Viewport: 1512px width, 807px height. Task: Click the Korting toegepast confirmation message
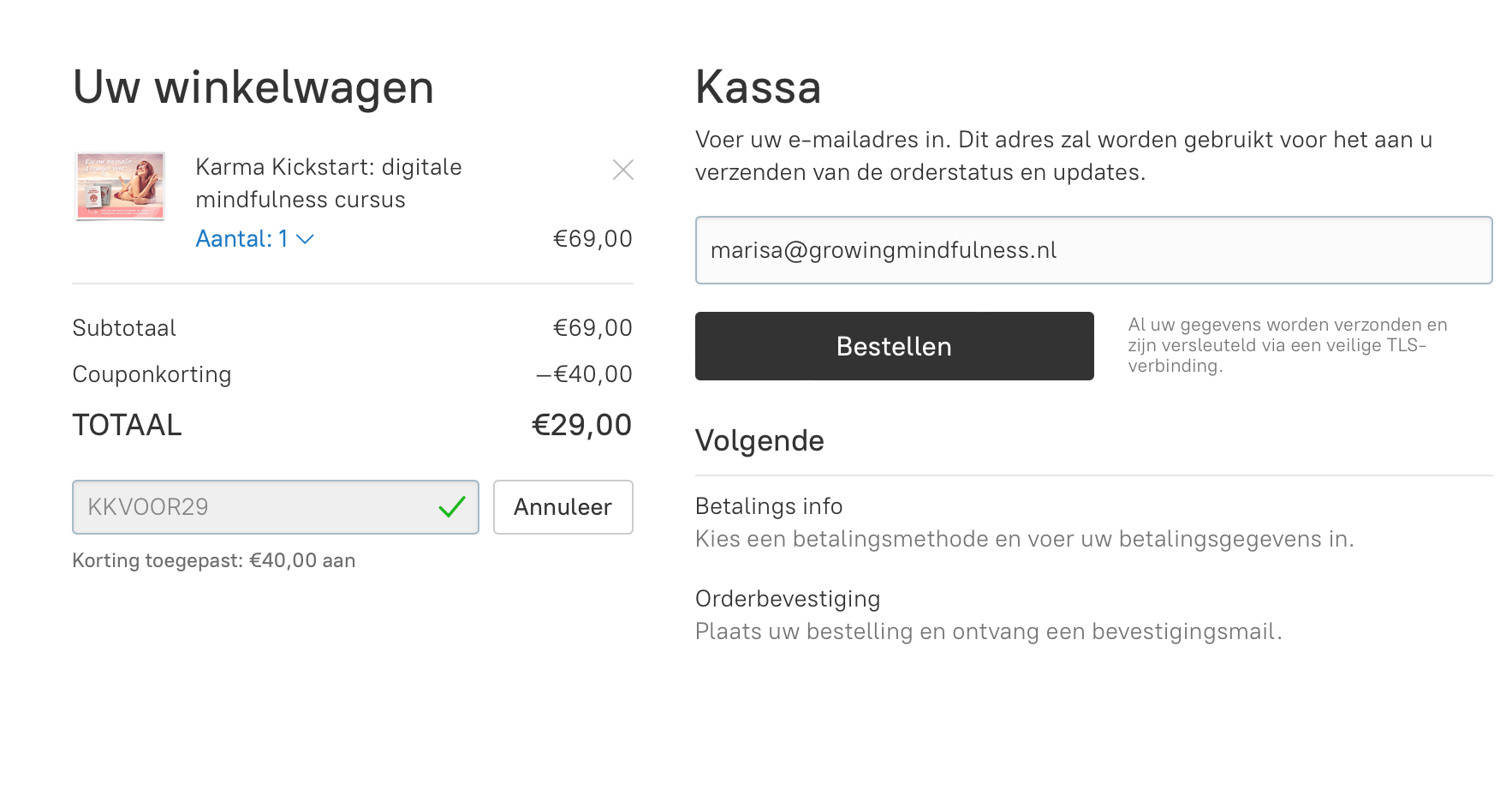tap(213, 560)
